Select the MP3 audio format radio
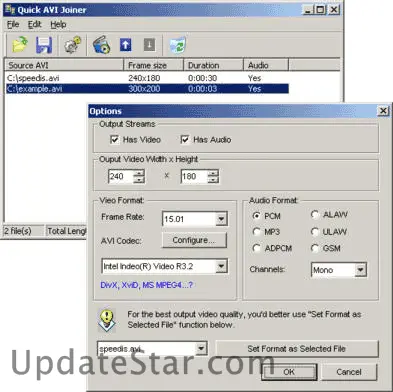The image size is (393, 392). pos(256,232)
